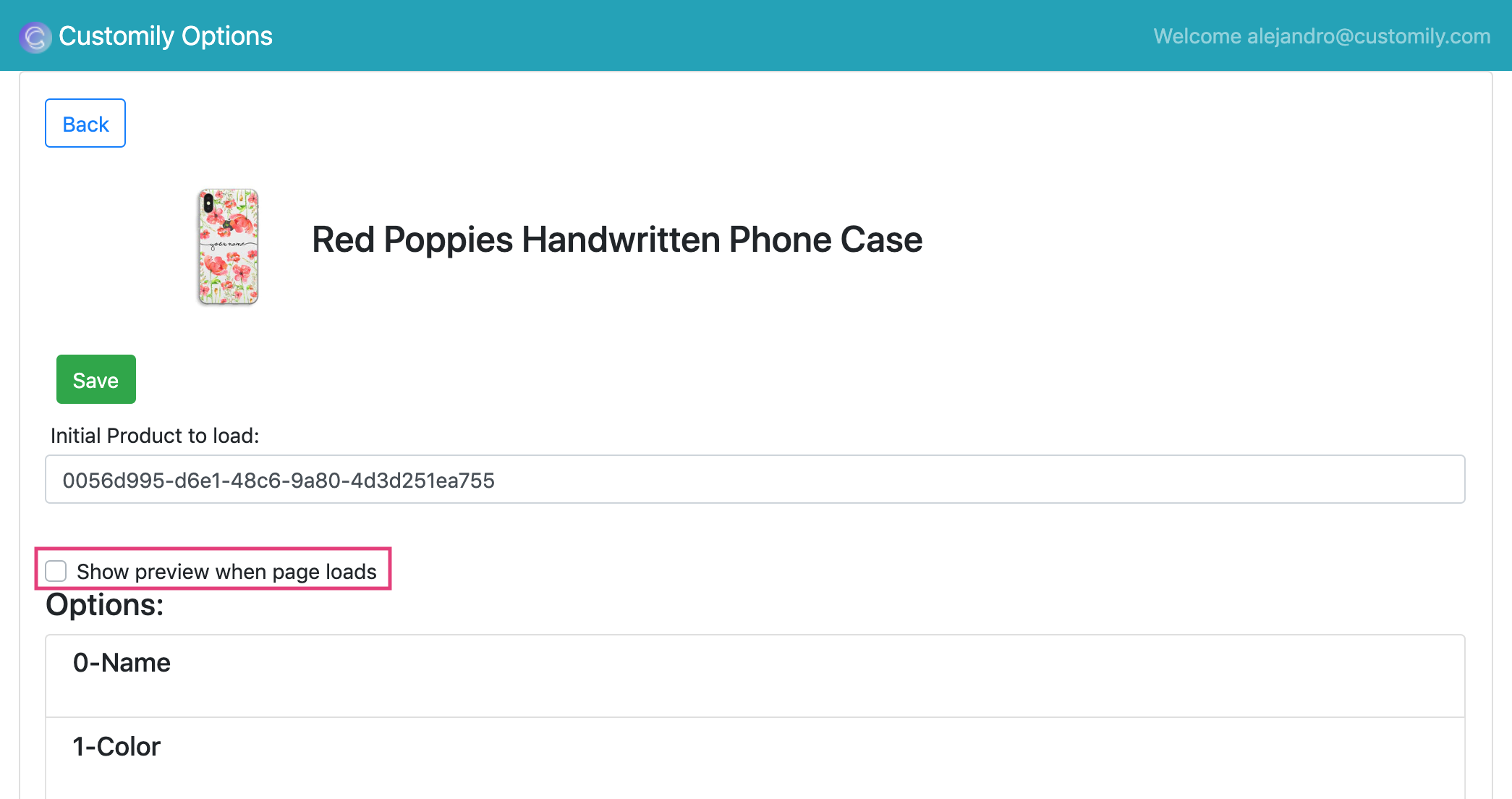The width and height of the screenshot is (1512, 799).
Task: Click the Initial Product to load label
Action: 155,436
